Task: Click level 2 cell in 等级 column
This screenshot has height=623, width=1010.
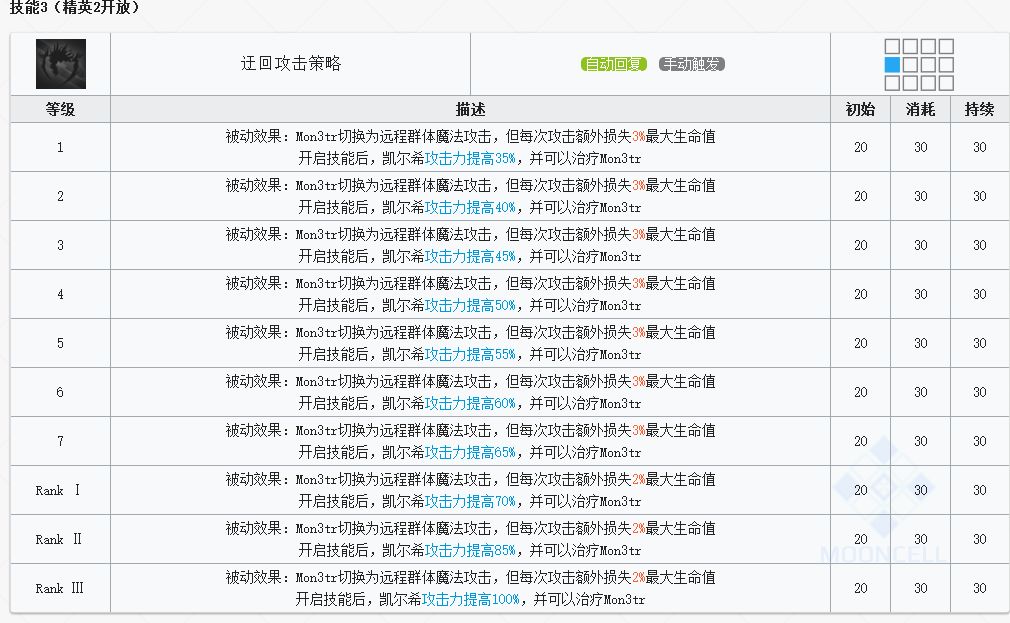Action: pyautogui.click(x=61, y=196)
